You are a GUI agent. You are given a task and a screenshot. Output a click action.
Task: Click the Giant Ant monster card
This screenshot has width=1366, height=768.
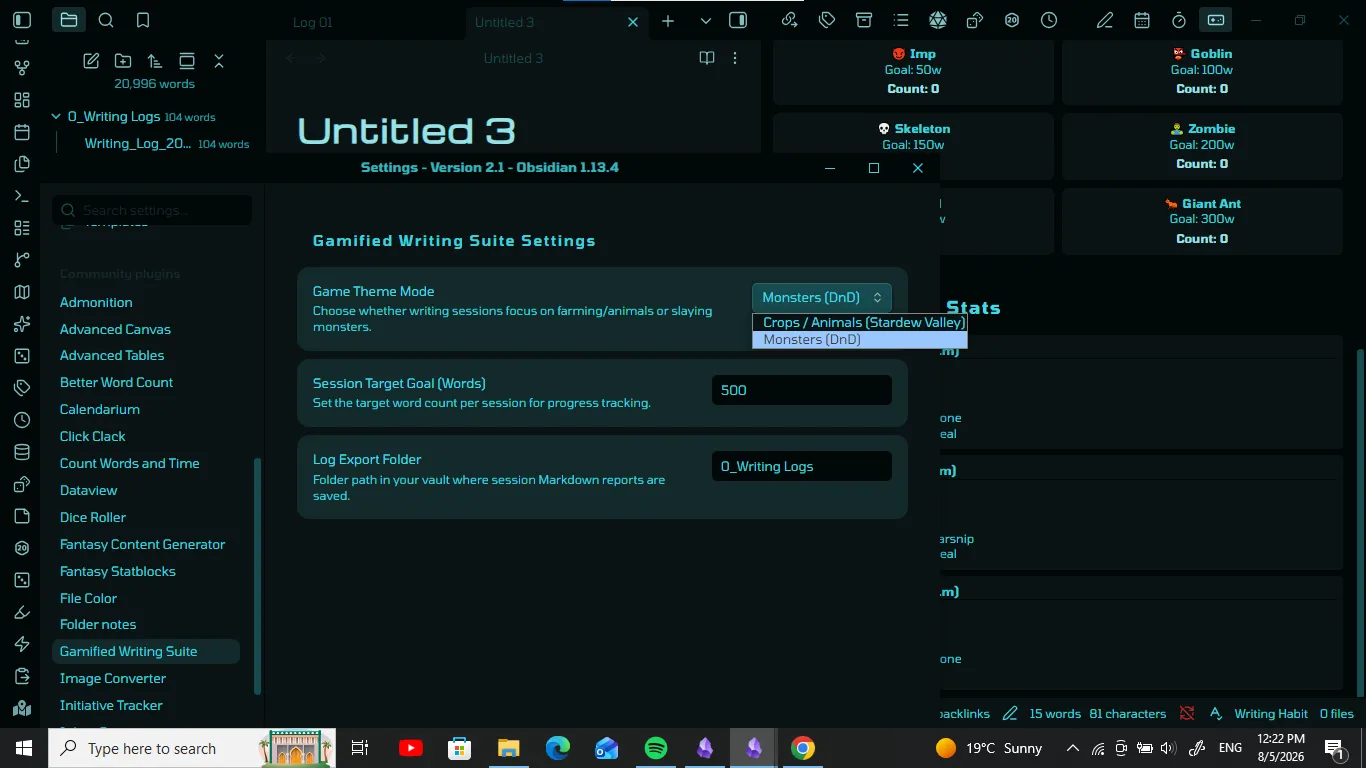point(1202,221)
